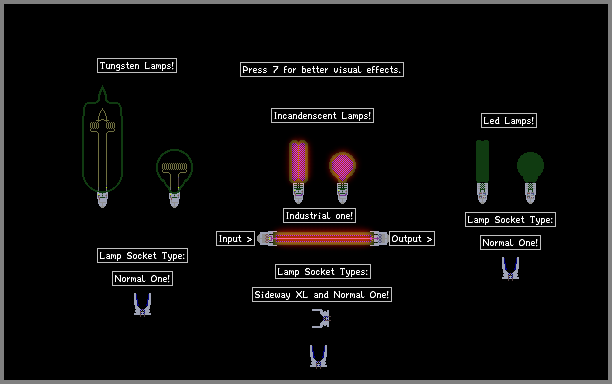Select the Incandenscent Lamps! label
Screen dimensions: 612x384
(x=322, y=116)
